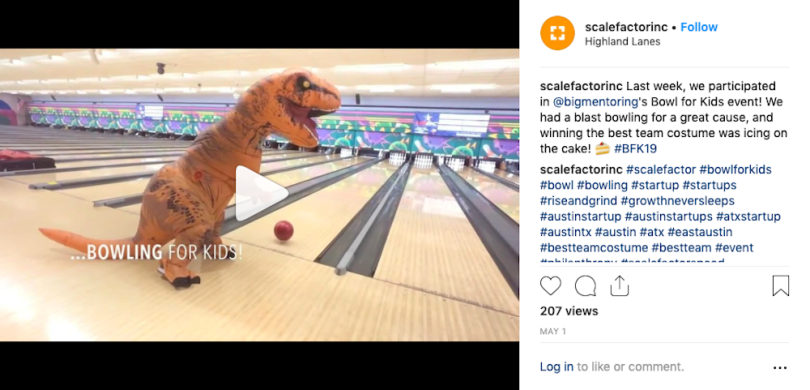Save post with bookmark icon

coord(781,286)
